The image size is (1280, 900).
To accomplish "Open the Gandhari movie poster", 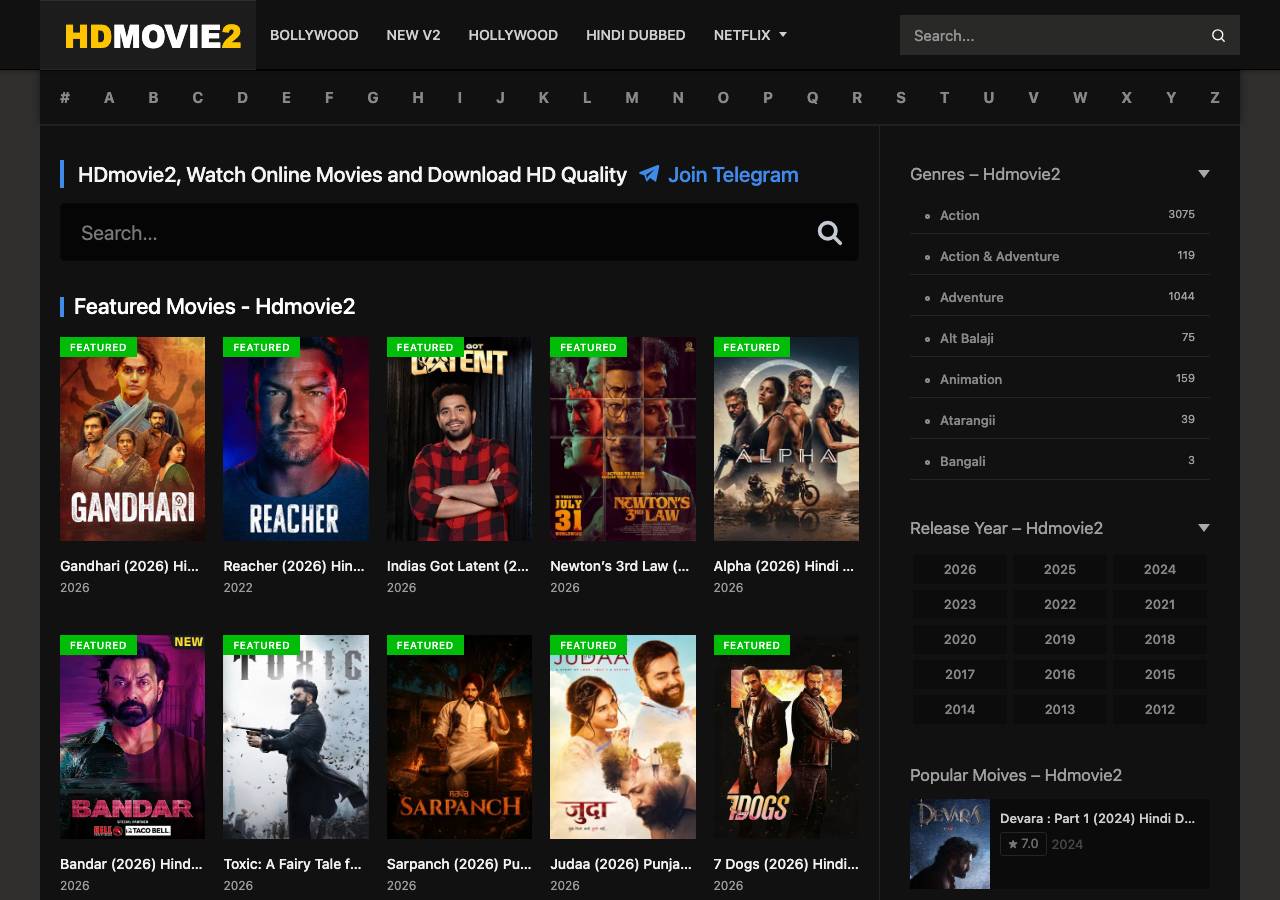I will (132, 439).
